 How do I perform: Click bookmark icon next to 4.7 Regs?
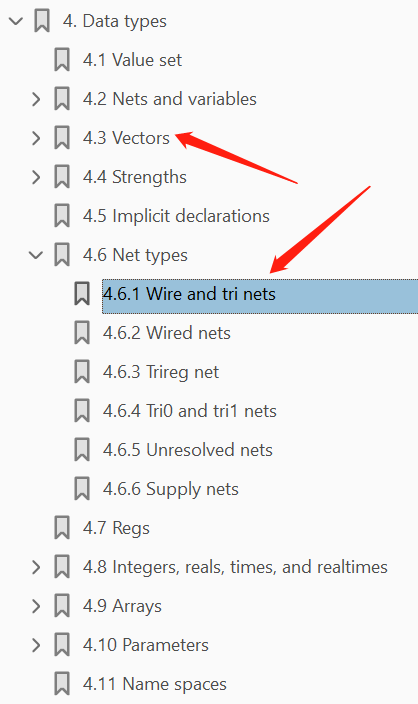pyautogui.click(x=62, y=528)
